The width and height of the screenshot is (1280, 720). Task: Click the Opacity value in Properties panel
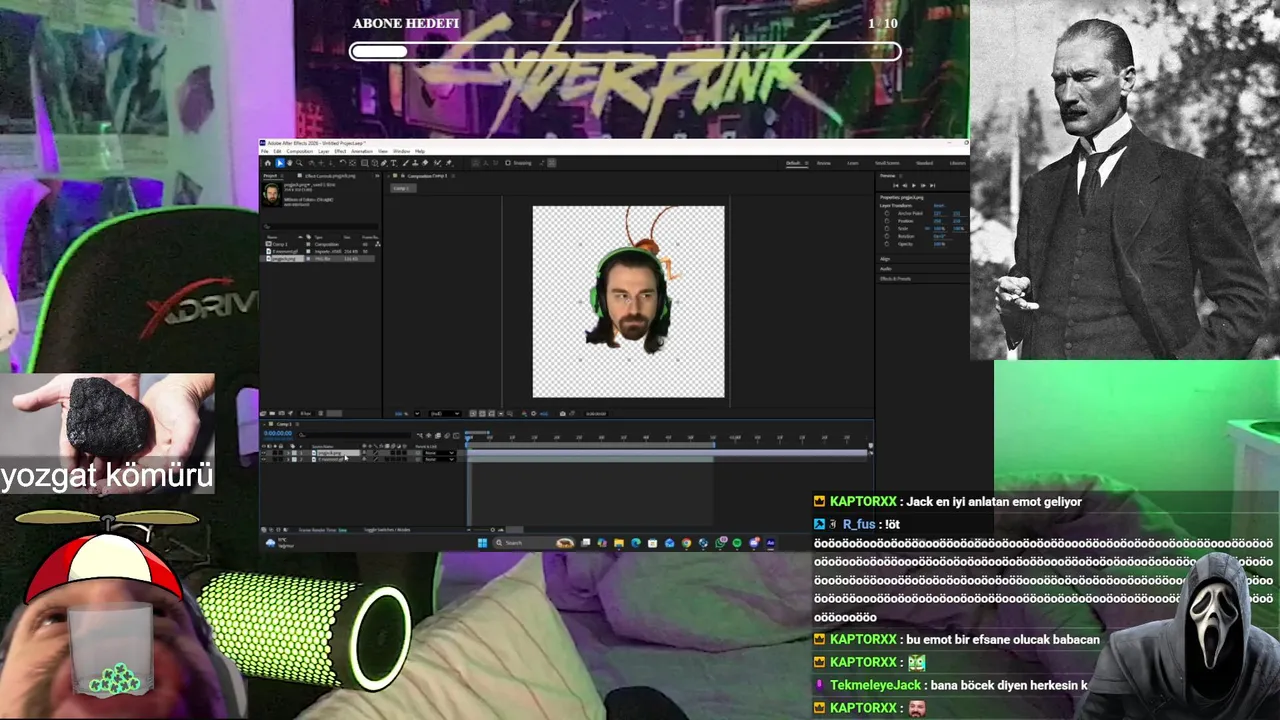[x=939, y=244]
